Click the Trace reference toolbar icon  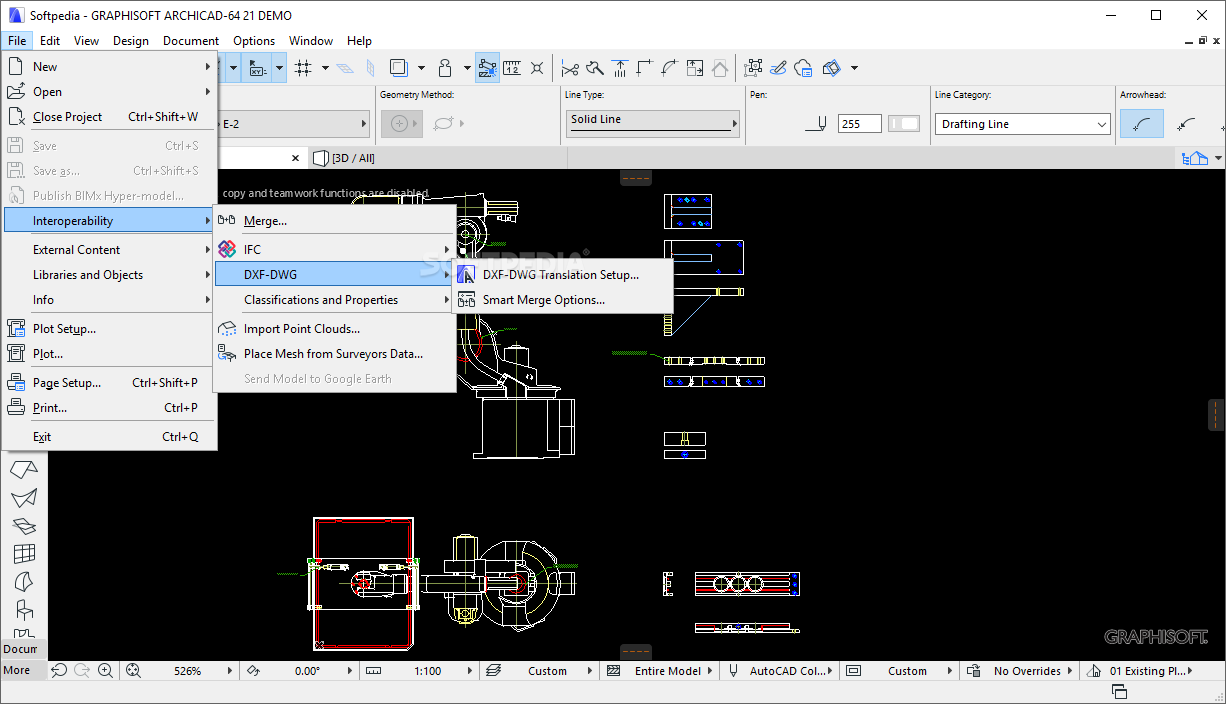398,68
